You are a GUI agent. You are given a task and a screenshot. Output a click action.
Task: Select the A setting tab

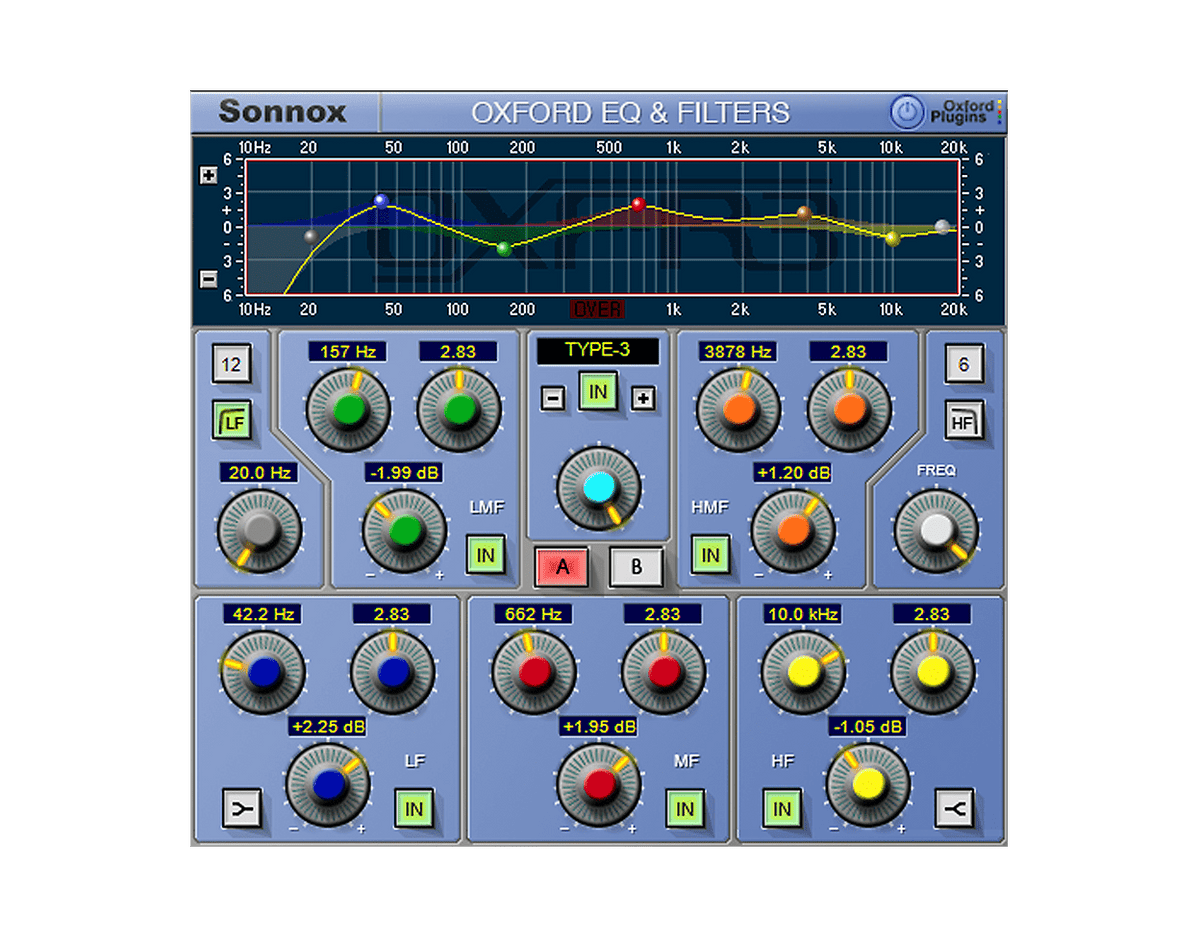tap(561, 565)
